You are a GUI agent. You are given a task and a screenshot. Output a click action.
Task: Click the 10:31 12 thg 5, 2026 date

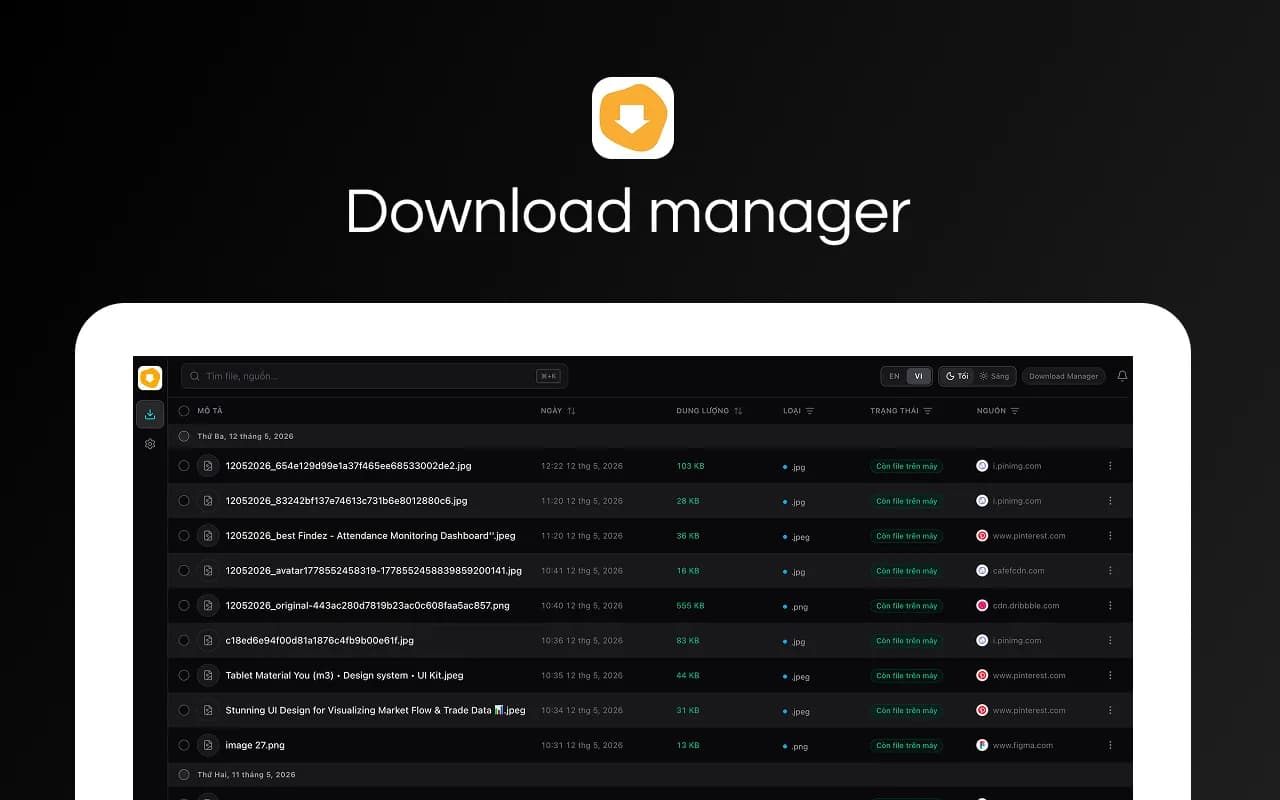(582, 745)
